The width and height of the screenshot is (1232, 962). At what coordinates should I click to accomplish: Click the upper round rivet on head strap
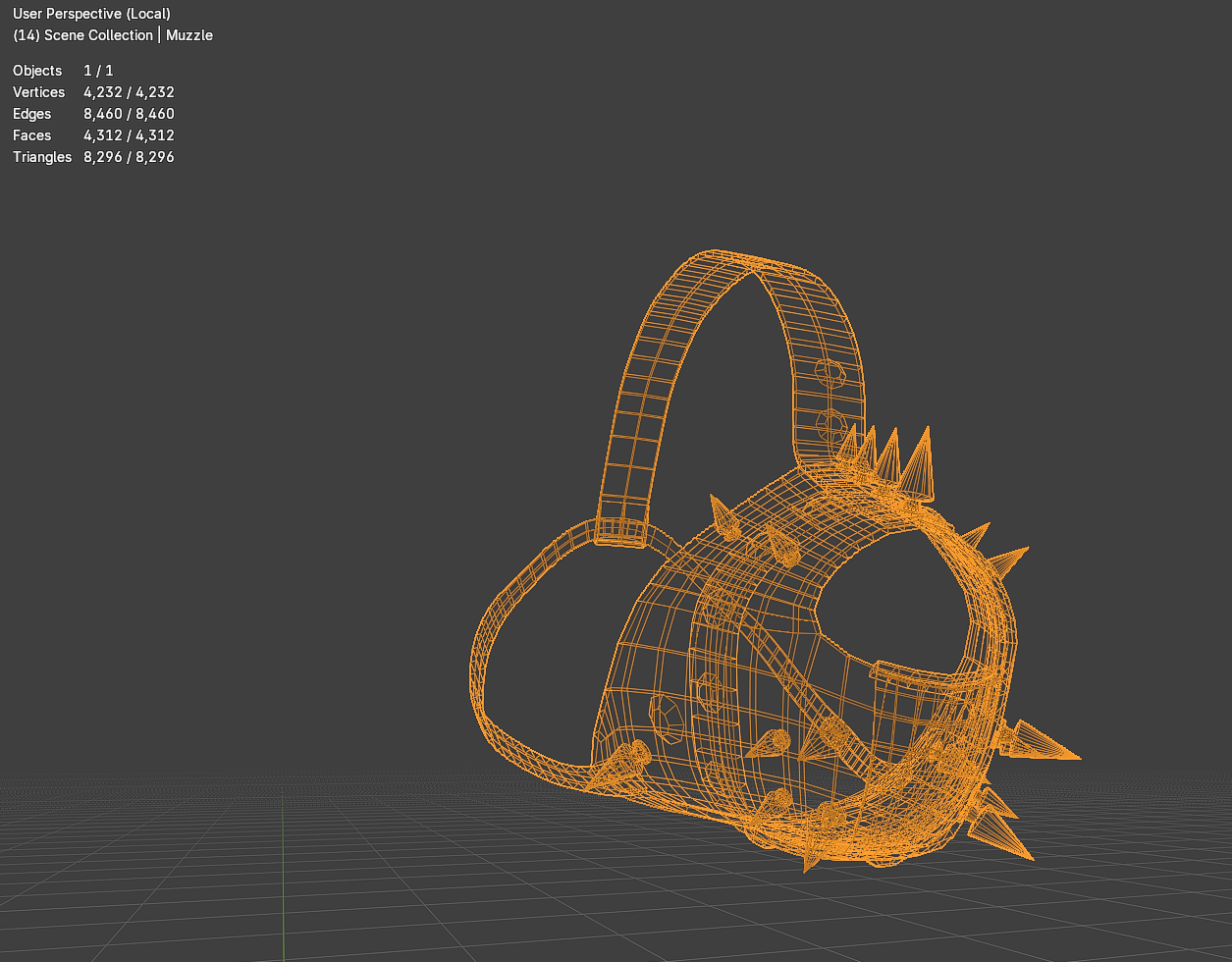pyautogui.click(x=830, y=373)
